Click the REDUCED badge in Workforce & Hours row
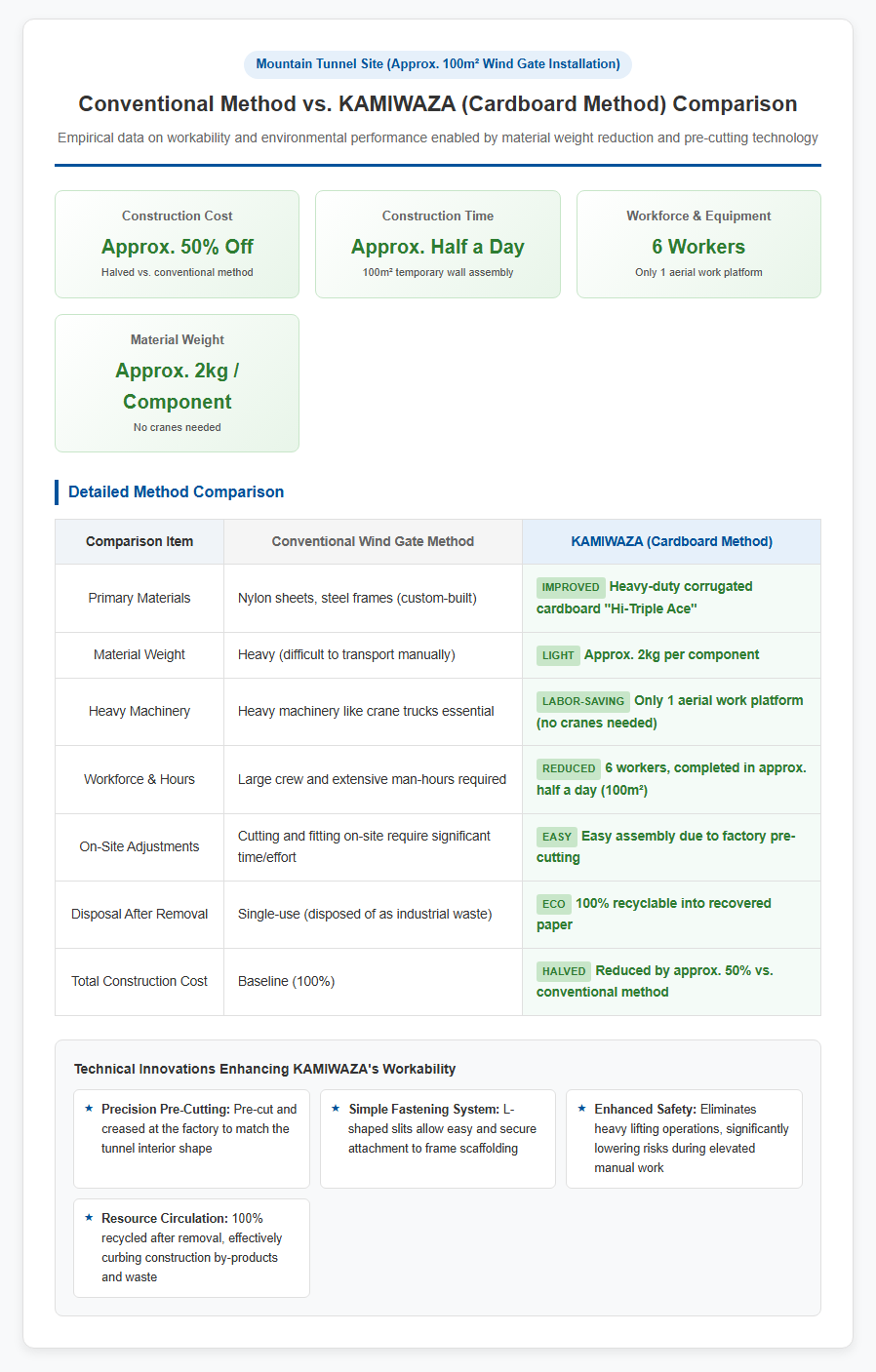 coord(569,768)
